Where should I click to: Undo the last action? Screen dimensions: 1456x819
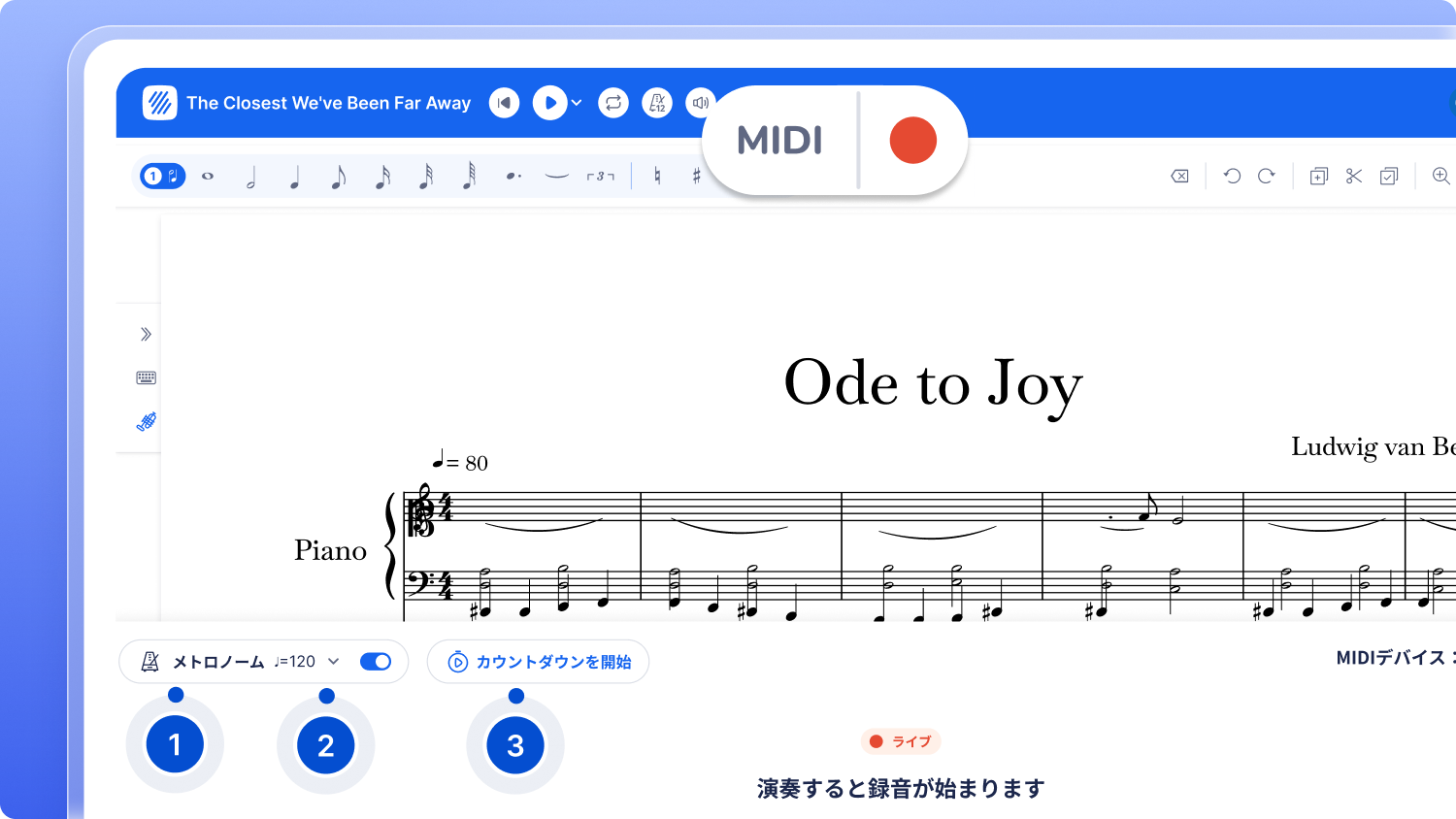(x=1232, y=176)
